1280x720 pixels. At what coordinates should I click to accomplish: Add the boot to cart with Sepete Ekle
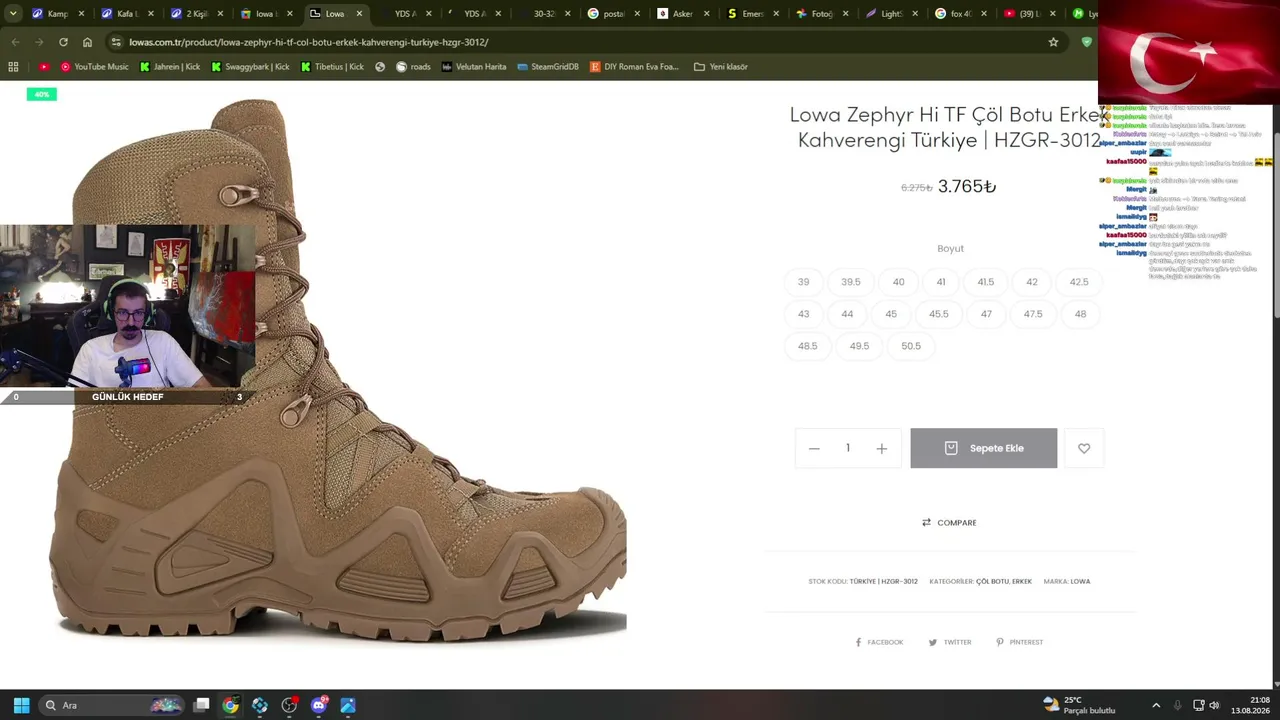(x=984, y=448)
